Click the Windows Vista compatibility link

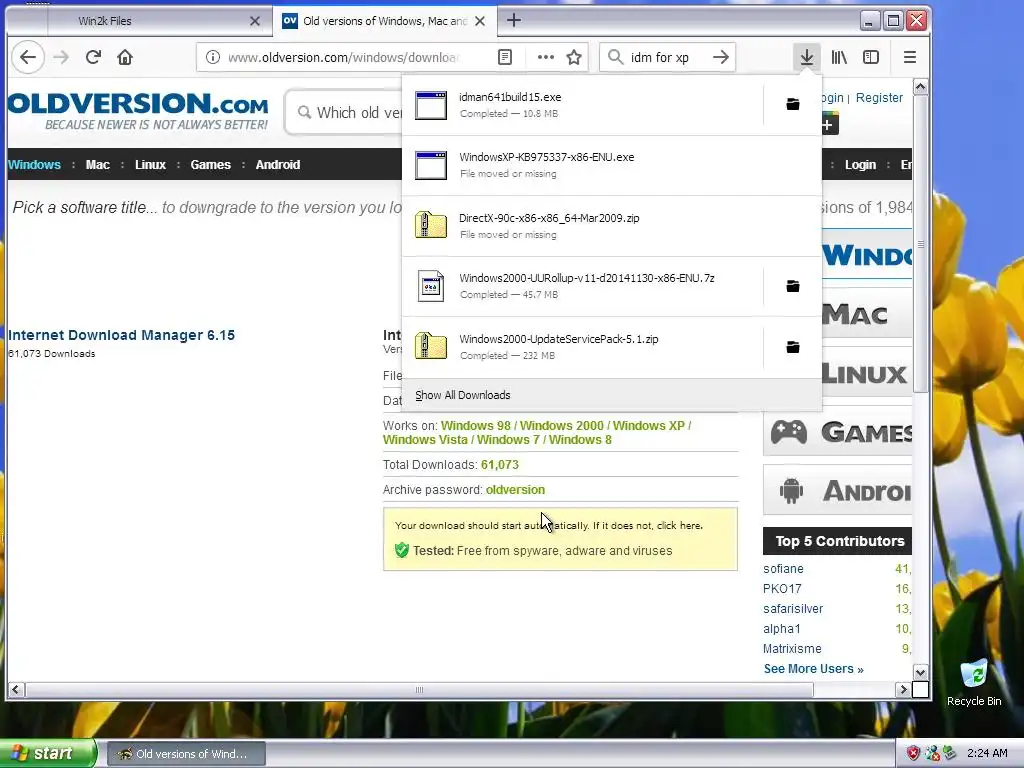(425, 440)
